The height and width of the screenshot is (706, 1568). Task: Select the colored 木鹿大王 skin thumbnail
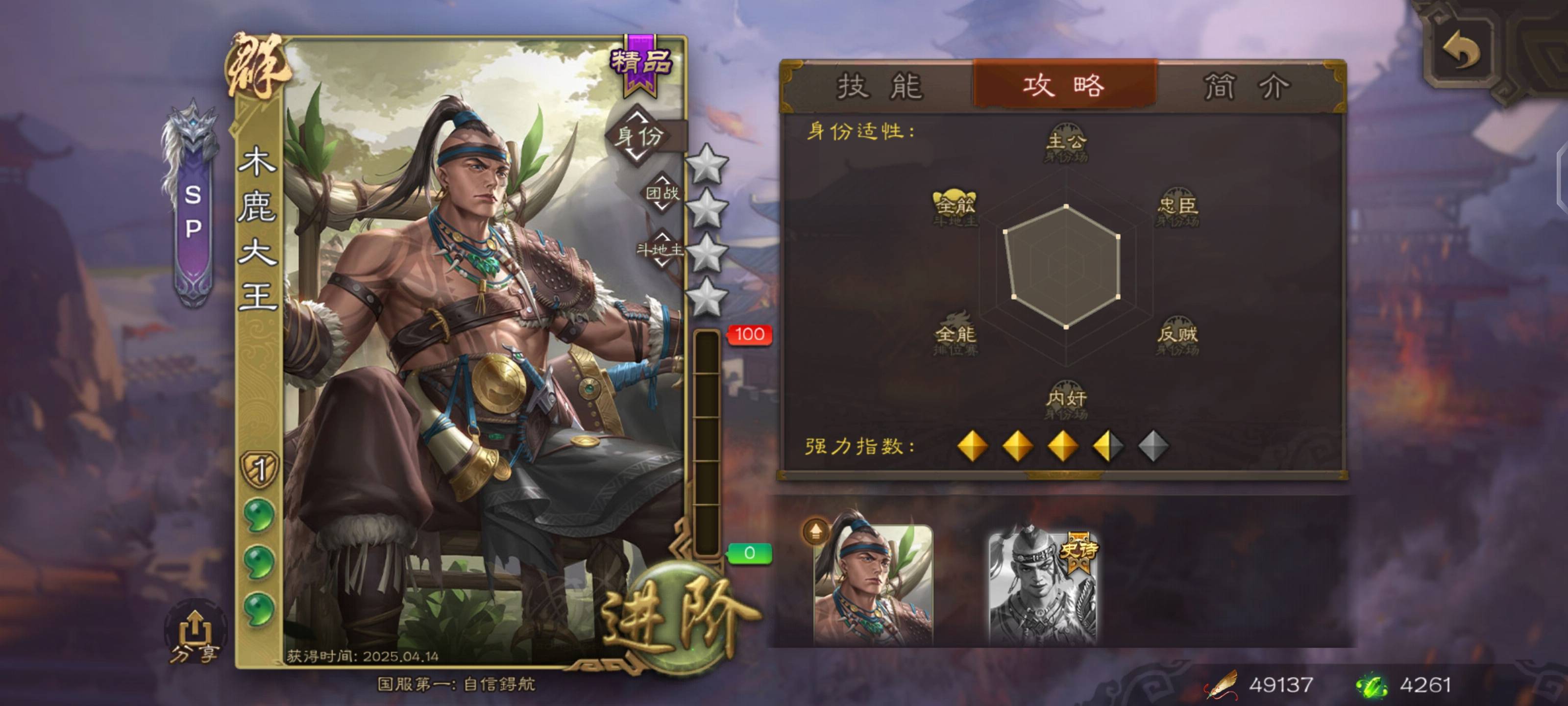click(873, 583)
